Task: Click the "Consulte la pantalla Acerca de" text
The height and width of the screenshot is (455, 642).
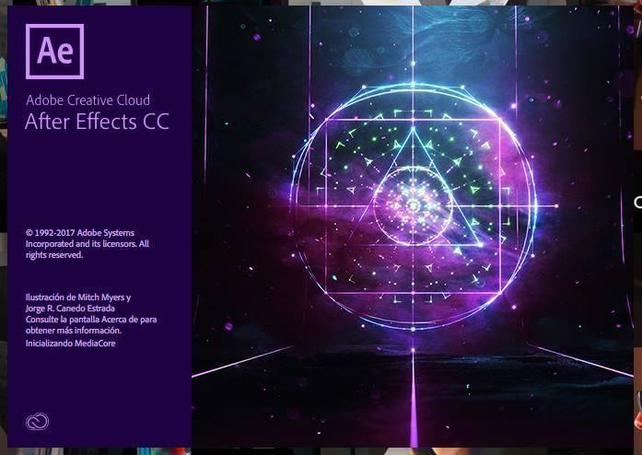Action: [91, 320]
